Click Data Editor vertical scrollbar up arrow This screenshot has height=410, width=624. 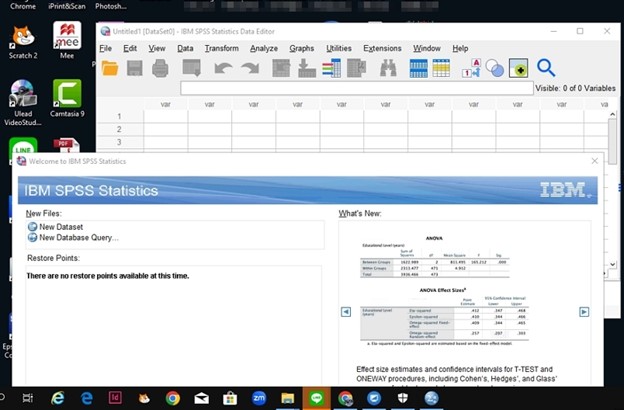[612, 115]
